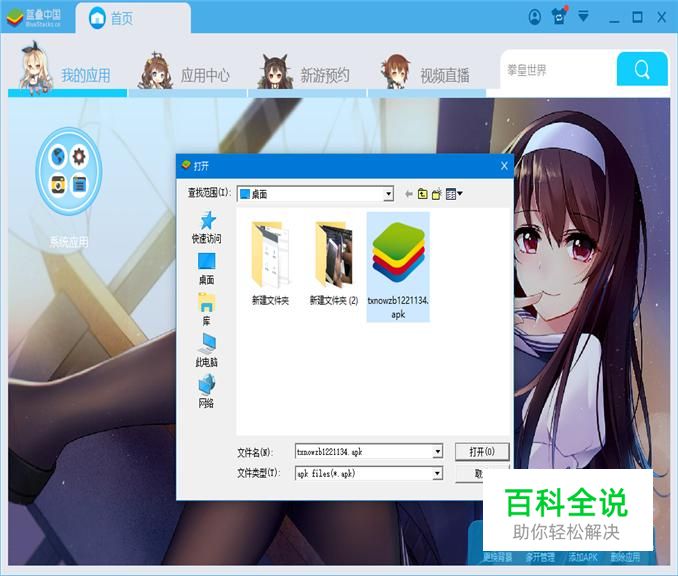
Task: Select the 新建文件夹 folder
Action: click(271, 264)
